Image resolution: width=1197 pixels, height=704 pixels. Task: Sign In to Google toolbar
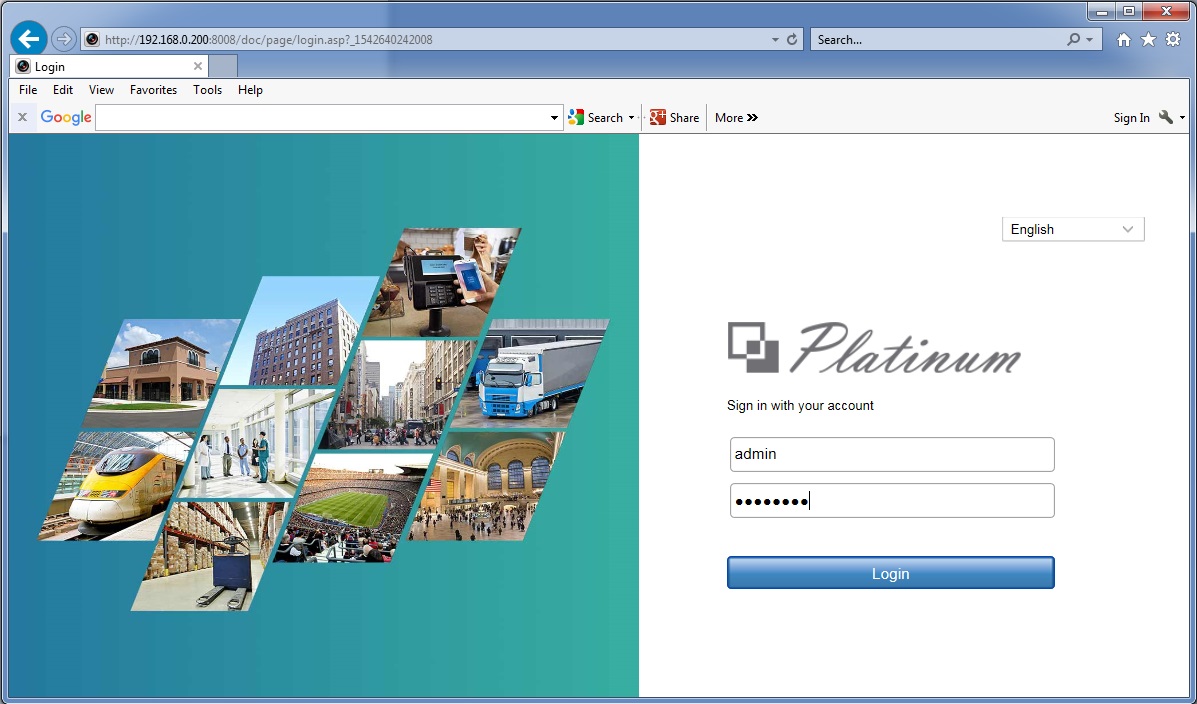(x=1131, y=118)
